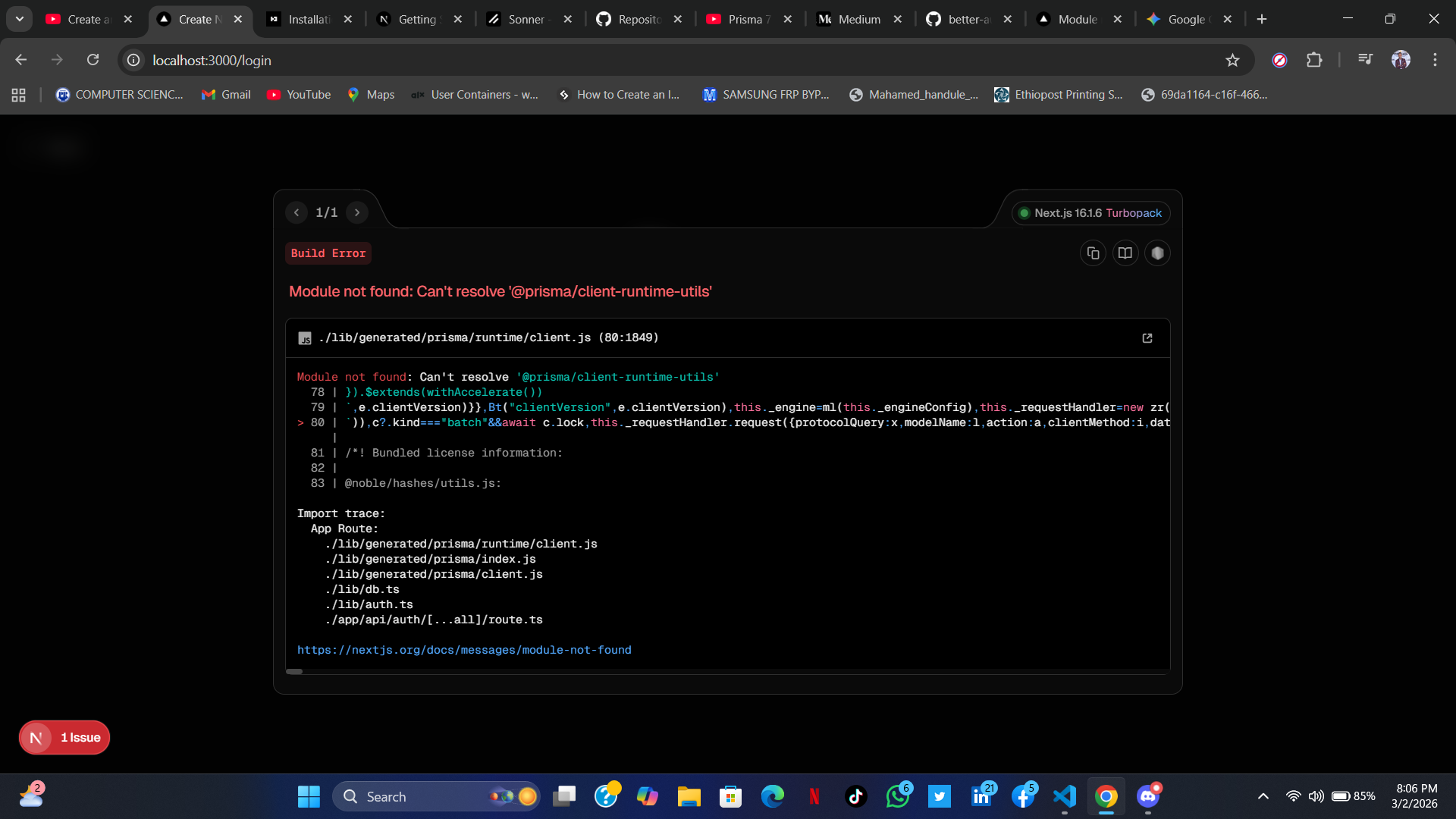The width and height of the screenshot is (1456, 819).
Task: Open the ad blocker extension icon
Action: 1280,60
